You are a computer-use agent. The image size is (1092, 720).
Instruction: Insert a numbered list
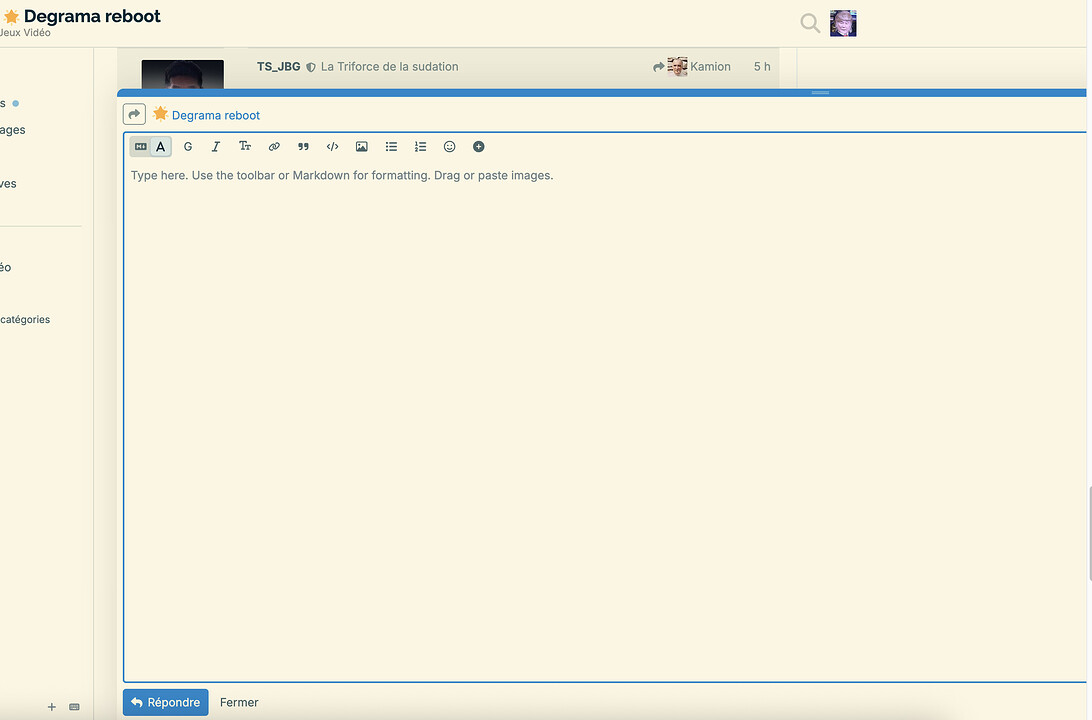(420, 147)
